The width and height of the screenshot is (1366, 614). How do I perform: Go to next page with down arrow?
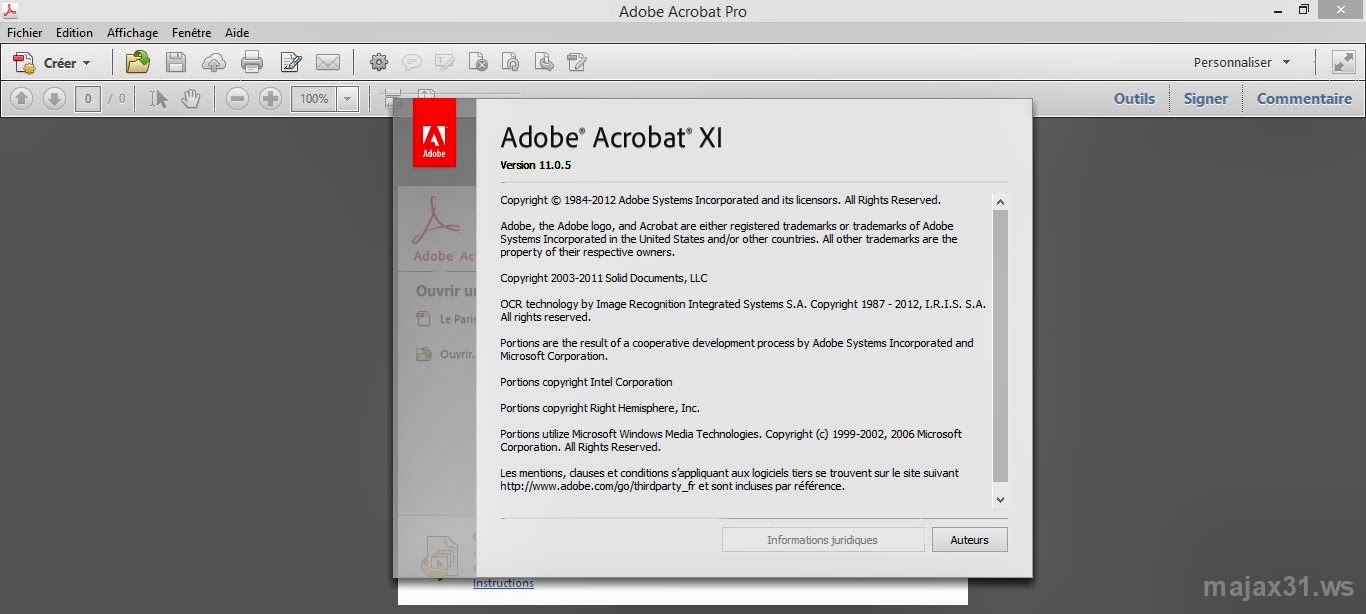coord(54,98)
